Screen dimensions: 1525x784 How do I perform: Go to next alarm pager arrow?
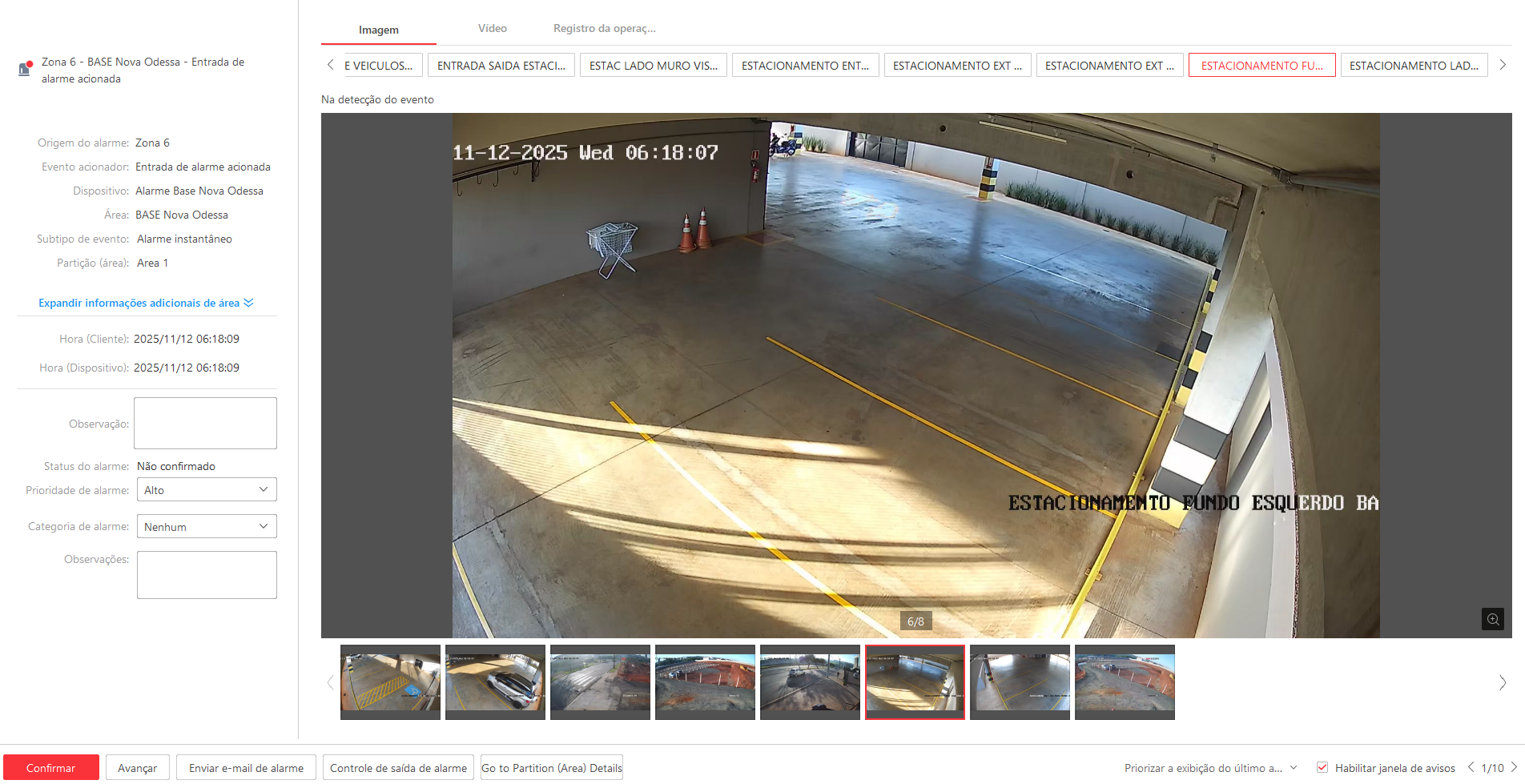coord(1514,767)
